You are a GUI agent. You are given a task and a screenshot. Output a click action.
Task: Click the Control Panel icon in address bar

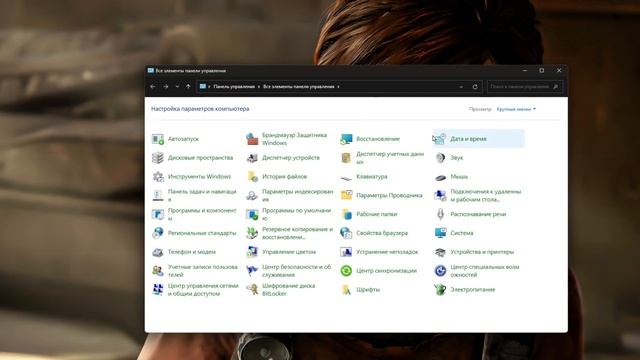click(203, 87)
